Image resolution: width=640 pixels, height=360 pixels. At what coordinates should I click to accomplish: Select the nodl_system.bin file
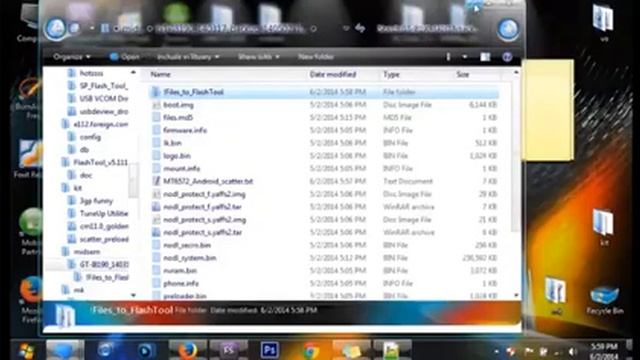point(189,258)
